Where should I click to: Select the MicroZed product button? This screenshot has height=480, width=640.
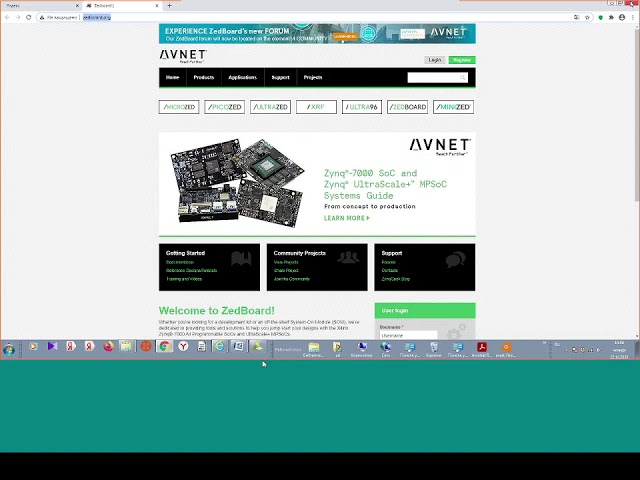[x=179, y=107]
